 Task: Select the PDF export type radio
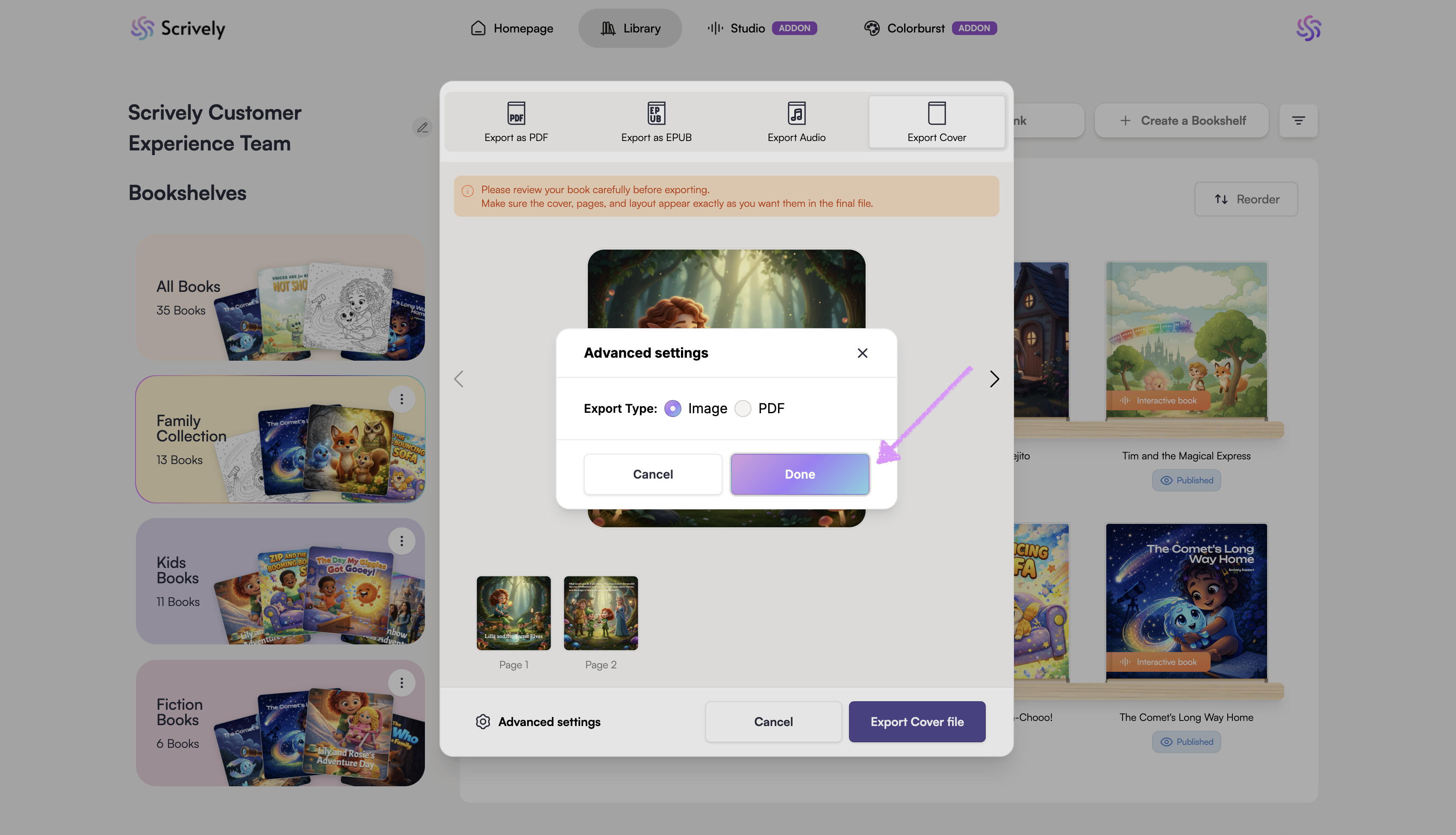click(743, 409)
